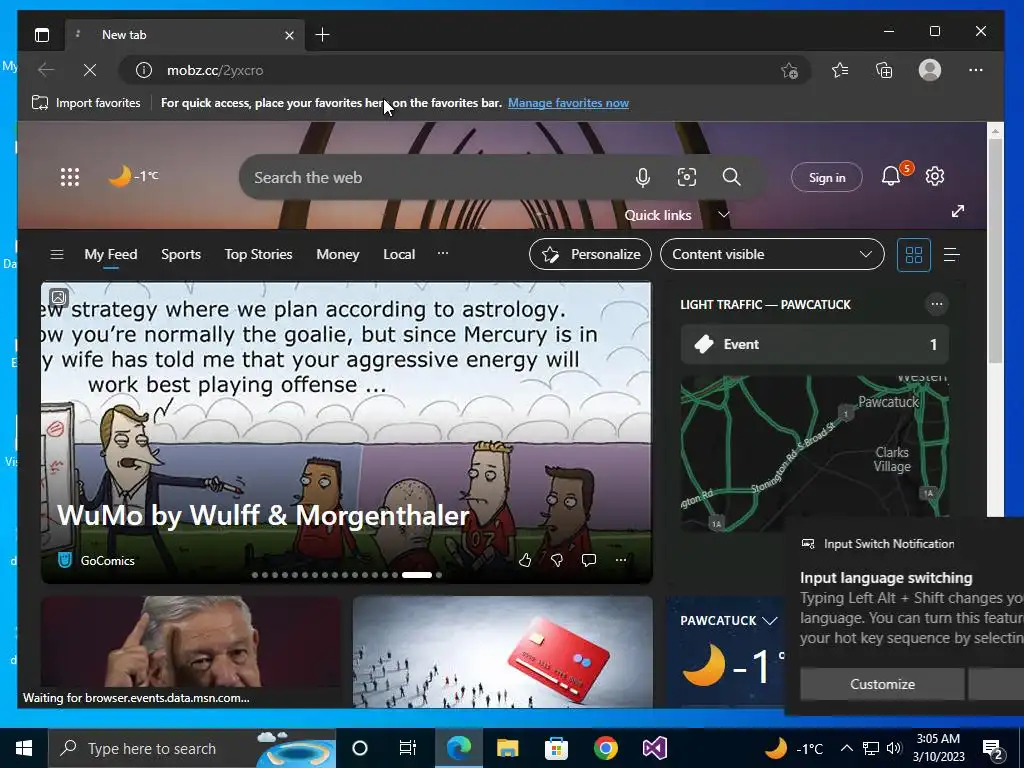Open Manage favorites now link
The height and width of the screenshot is (768, 1024).
(568, 103)
